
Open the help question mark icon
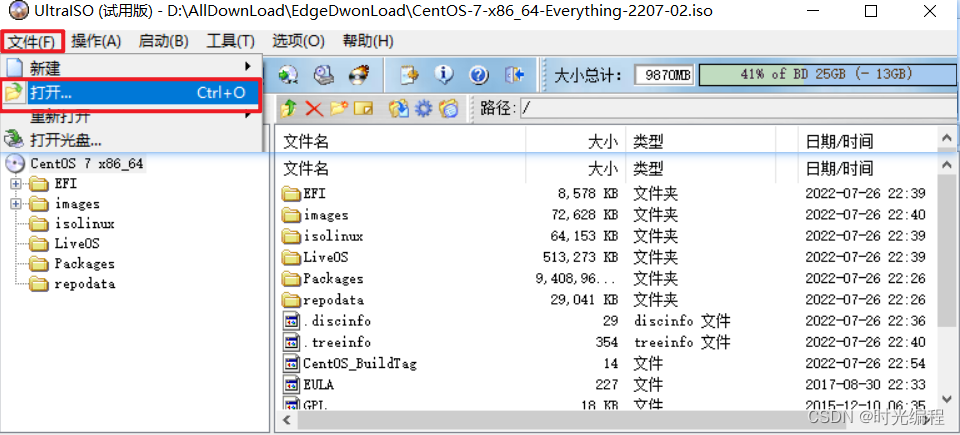(x=478, y=75)
